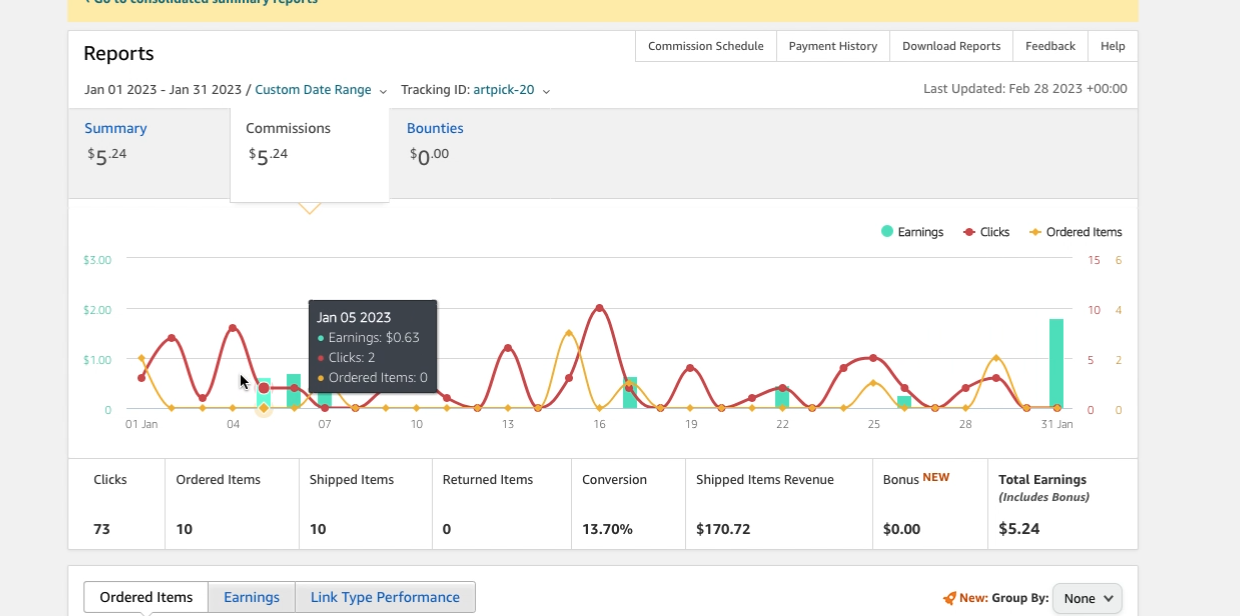Click the Conversion 13.70% value
The width and height of the screenshot is (1240, 616).
607,529
